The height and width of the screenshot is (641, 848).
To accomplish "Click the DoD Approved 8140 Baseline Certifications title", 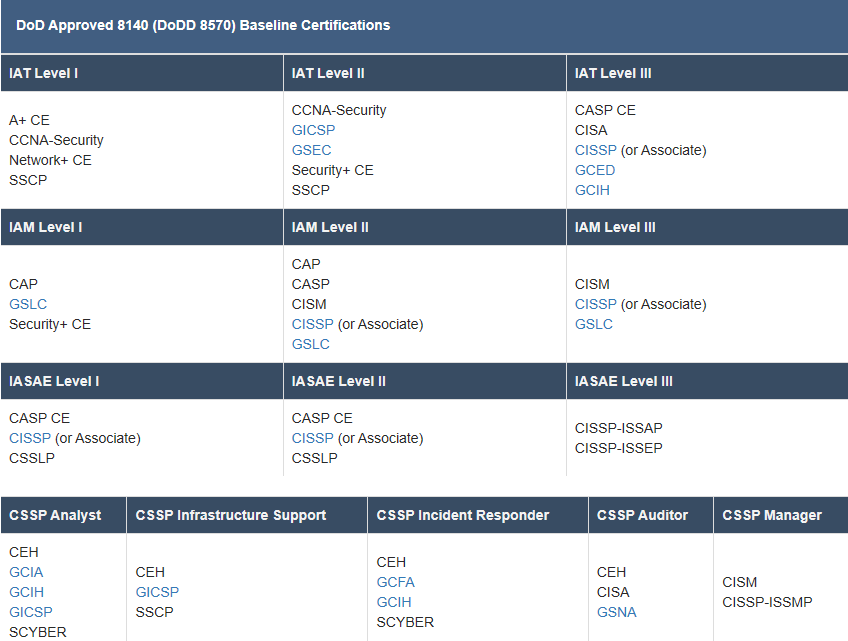I will tap(203, 25).
